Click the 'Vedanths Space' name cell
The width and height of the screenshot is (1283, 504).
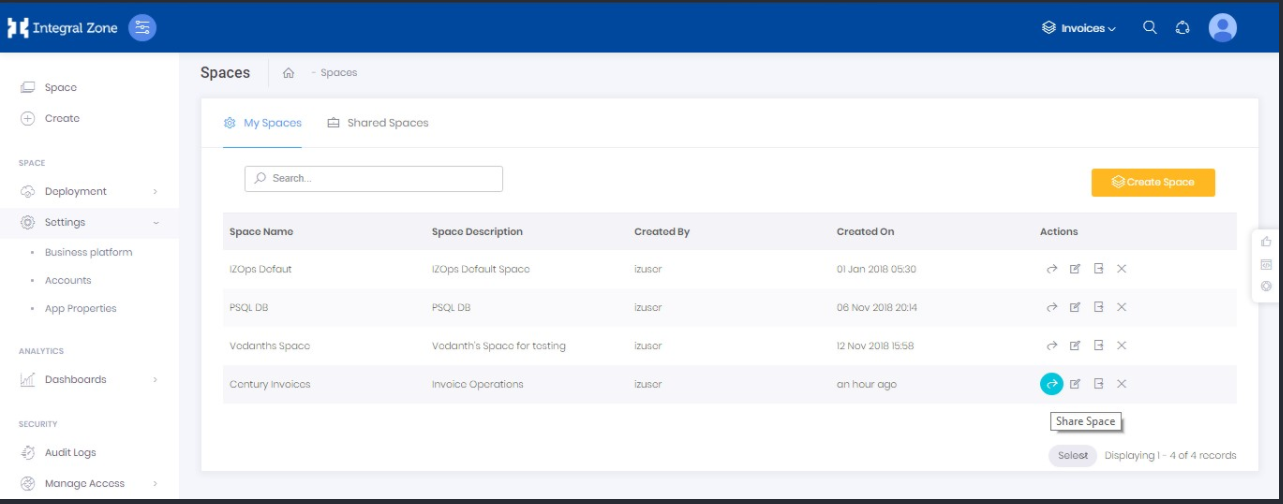(x=270, y=345)
